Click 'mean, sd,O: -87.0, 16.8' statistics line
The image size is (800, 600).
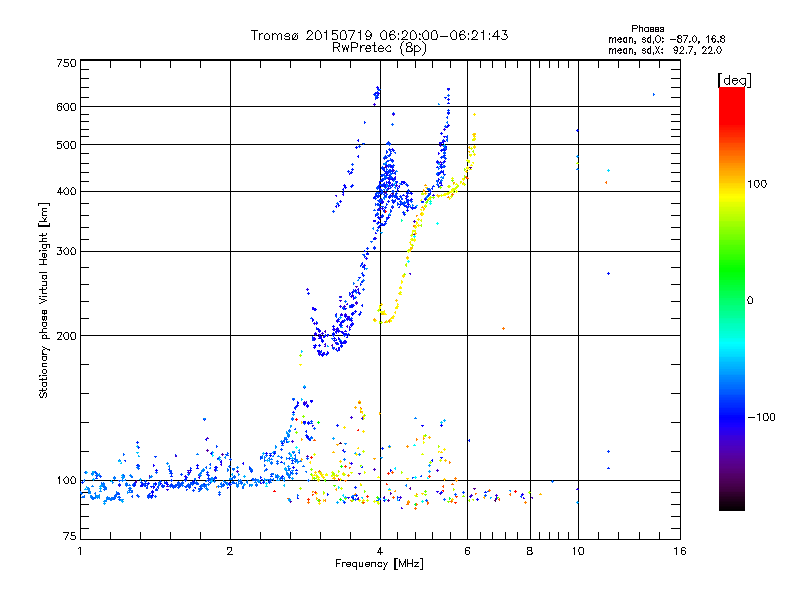[x=667, y=39]
